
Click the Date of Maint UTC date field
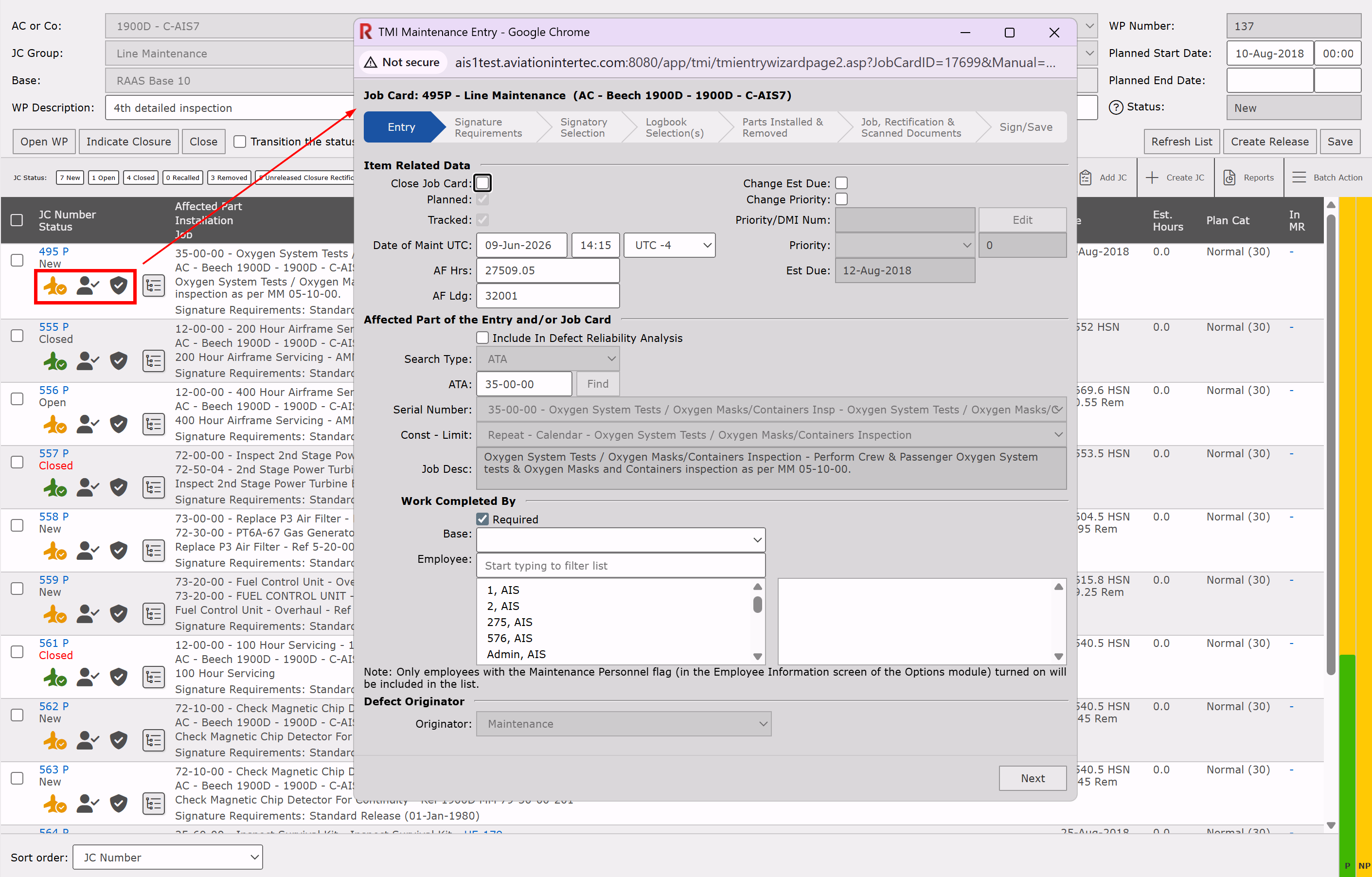point(521,246)
